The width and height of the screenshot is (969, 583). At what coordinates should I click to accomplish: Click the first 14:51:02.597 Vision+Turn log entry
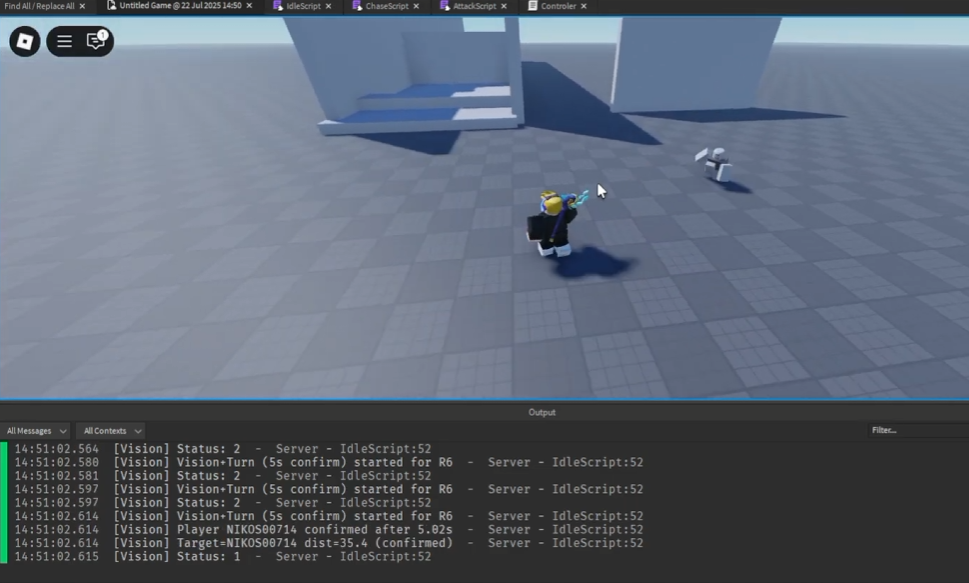[329, 490]
